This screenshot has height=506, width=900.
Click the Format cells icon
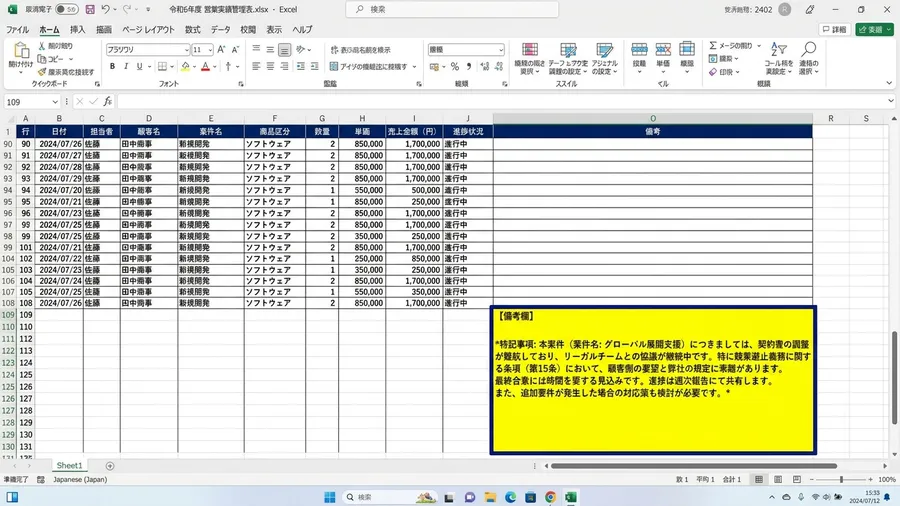pos(686,50)
